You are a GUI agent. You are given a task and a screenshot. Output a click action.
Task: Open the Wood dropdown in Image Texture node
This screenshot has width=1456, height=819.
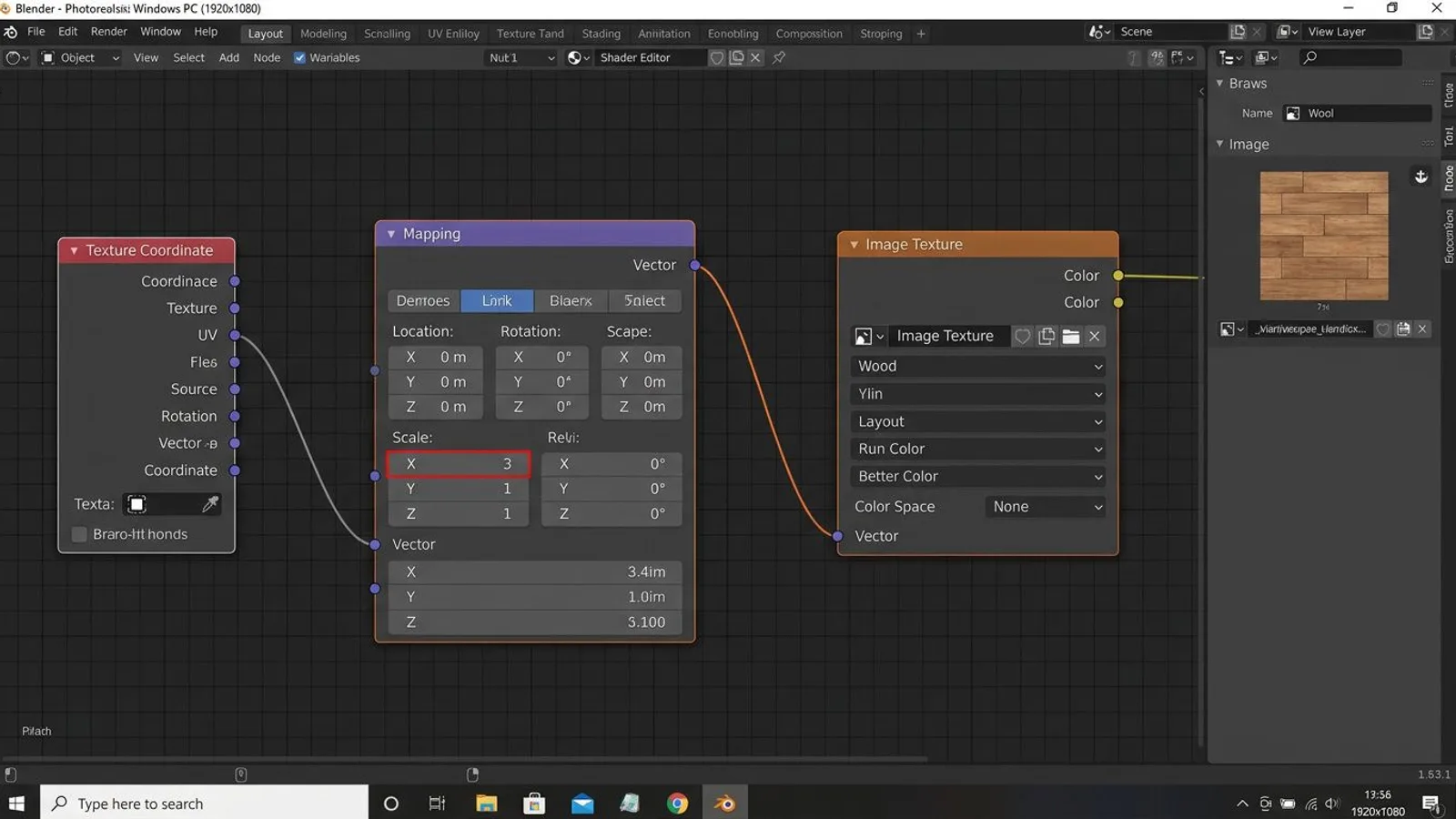tap(978, 366)
